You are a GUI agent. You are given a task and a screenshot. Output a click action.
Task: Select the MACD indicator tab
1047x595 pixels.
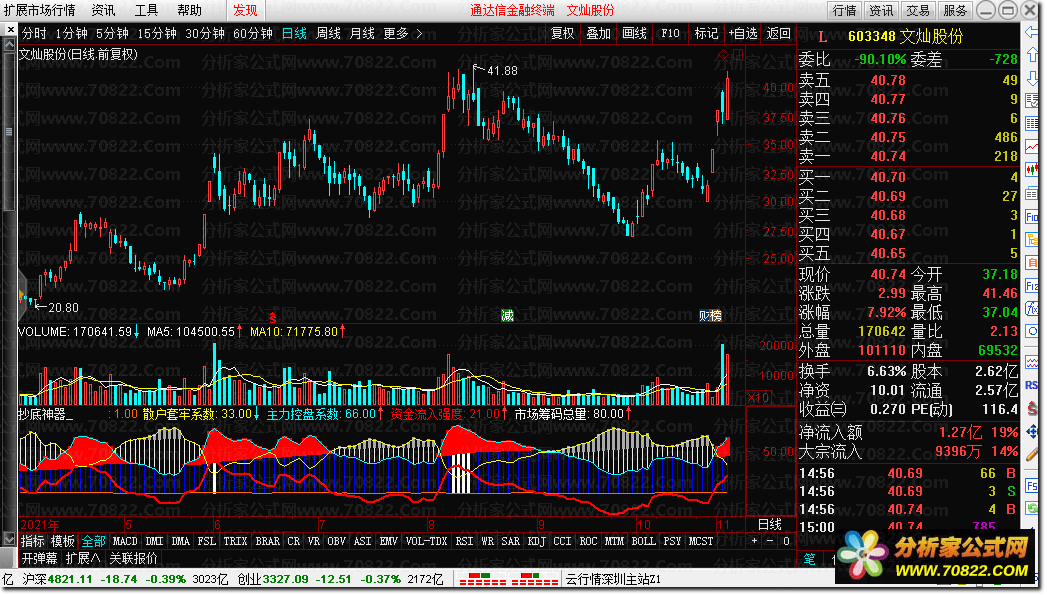[x=125, y=541]
